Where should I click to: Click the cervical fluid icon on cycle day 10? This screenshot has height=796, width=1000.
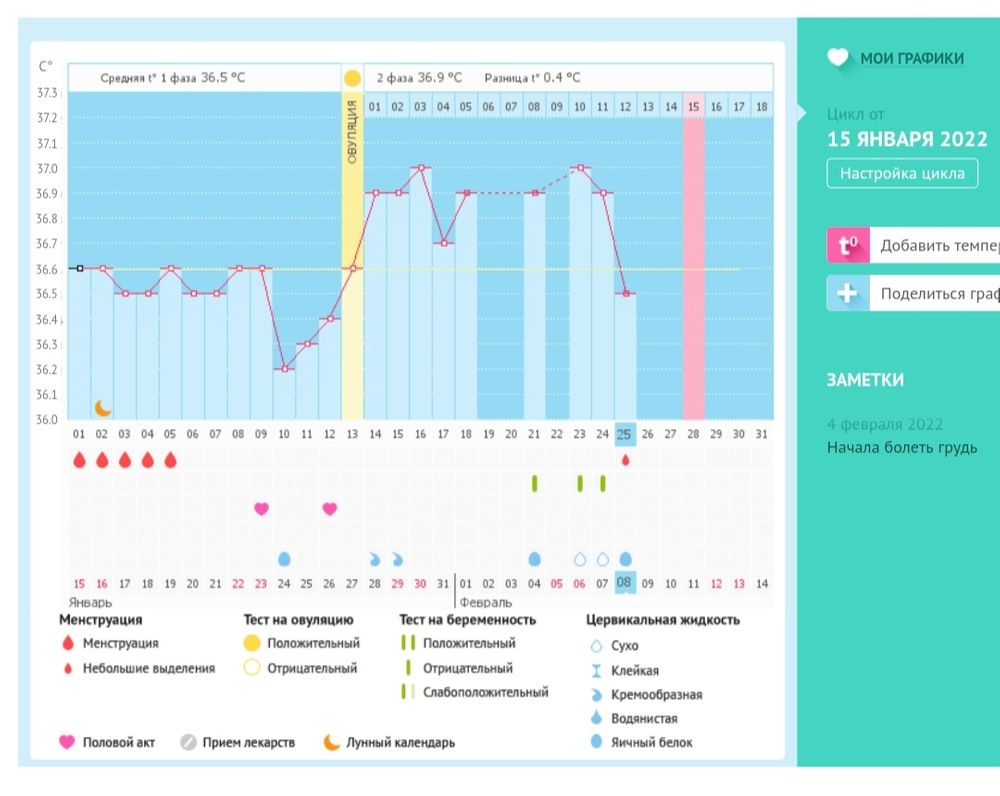coord(284,559)
